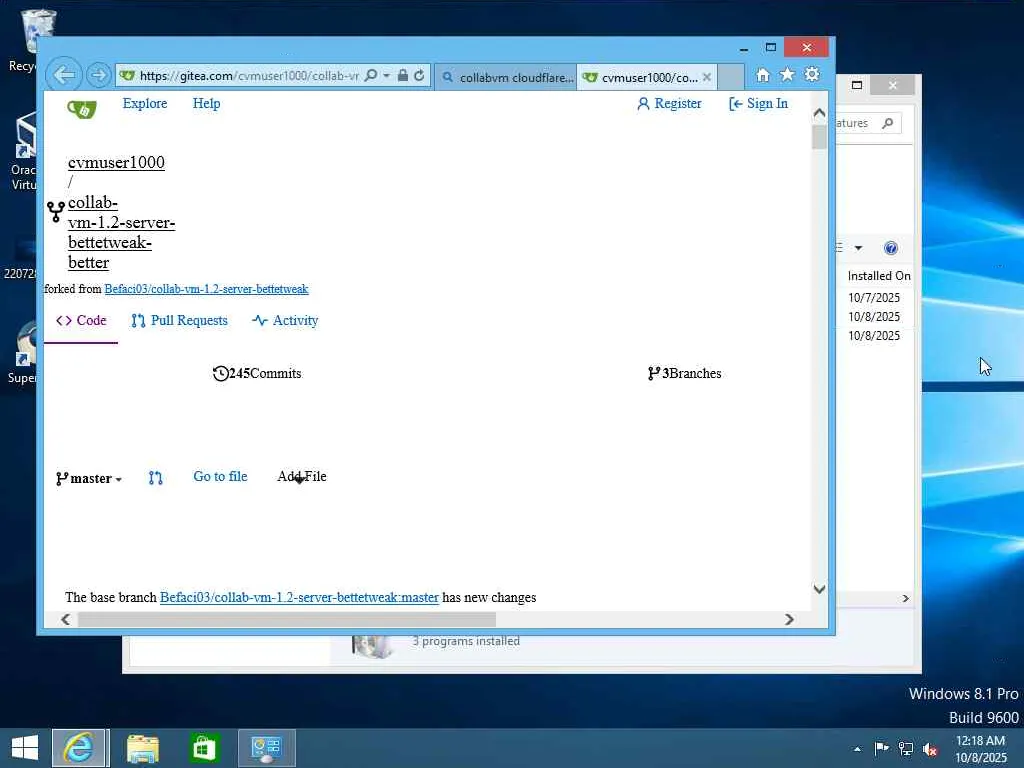The image size is (1024, 768).
Task: Open the view options dropdown in background window
Action: [x=858, y=248]
